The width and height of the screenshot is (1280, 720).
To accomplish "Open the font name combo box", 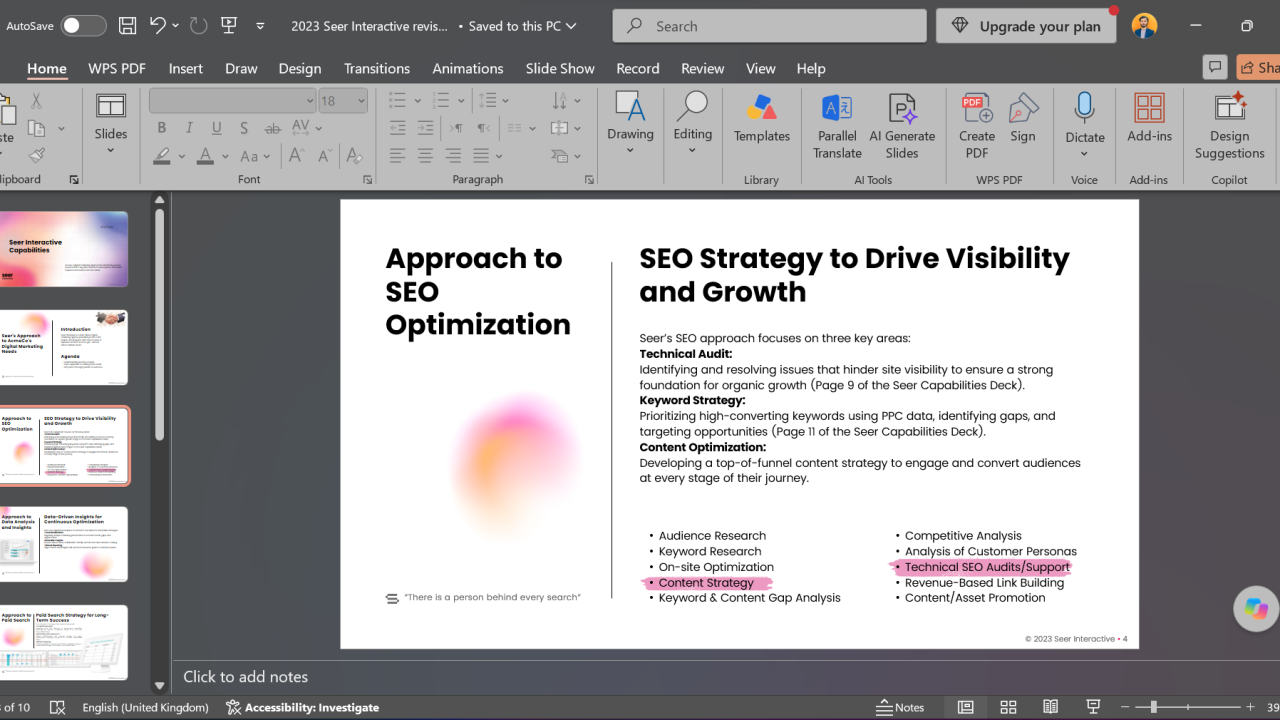I will (232, 101).
